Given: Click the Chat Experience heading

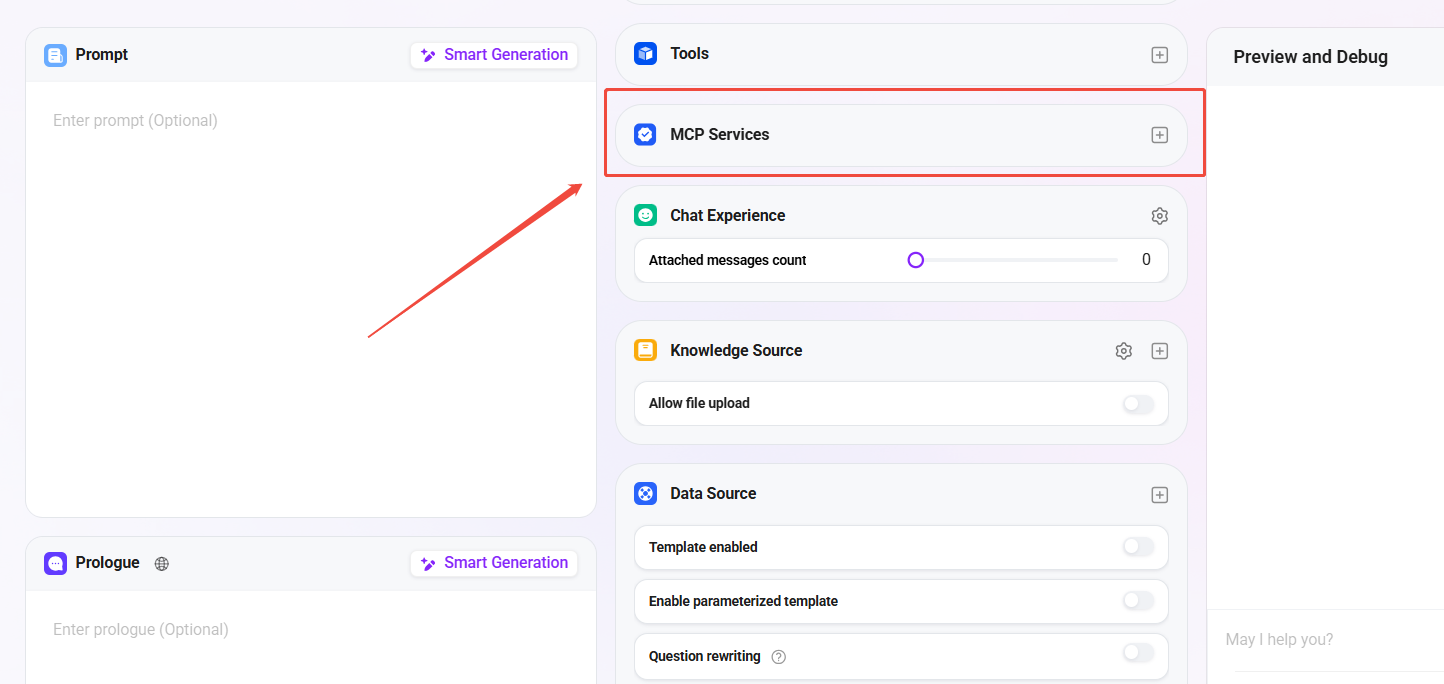Looking at the screenshot, I should [728, 216].
